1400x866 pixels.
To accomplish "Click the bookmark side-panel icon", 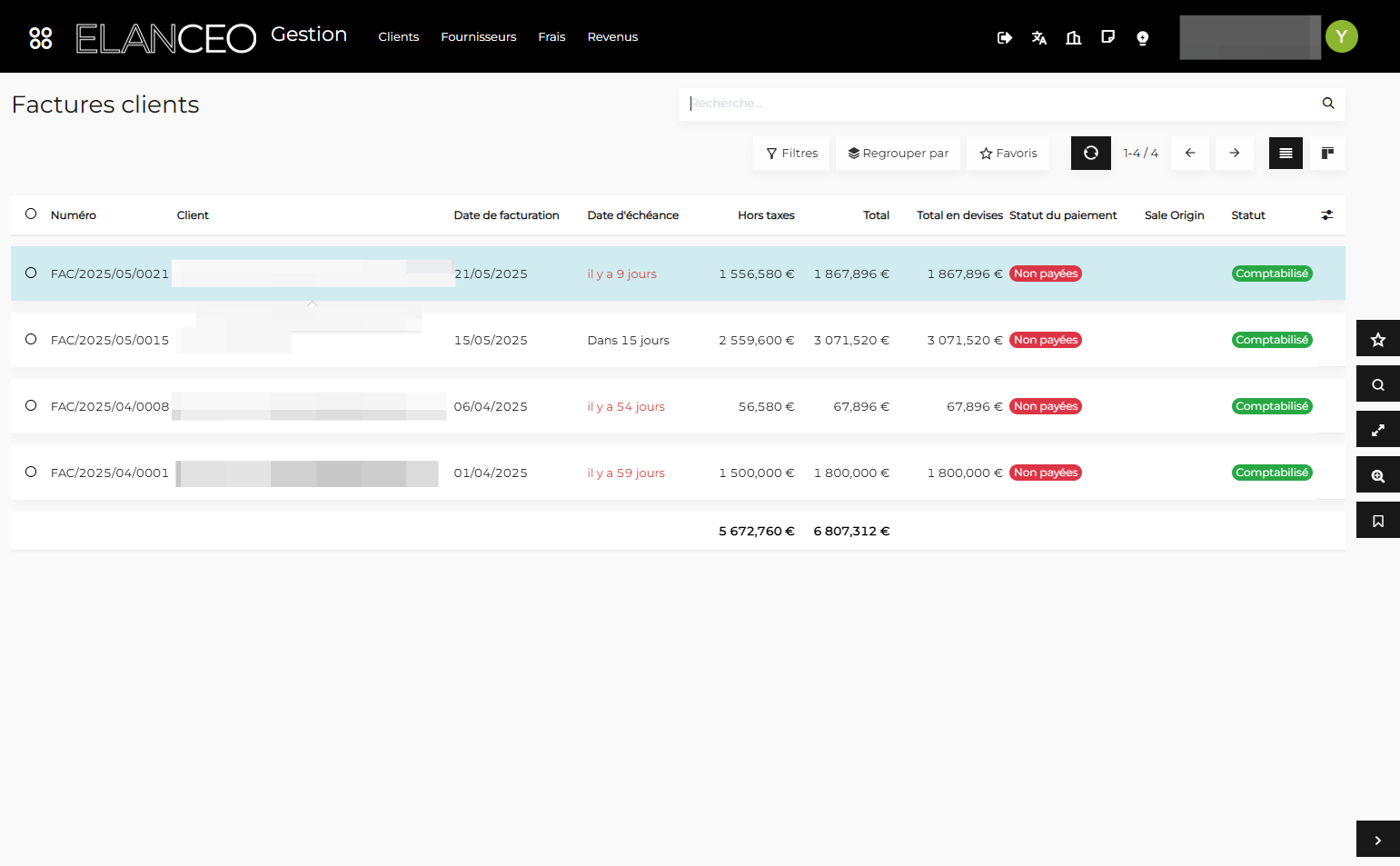I will point(1378,521).
